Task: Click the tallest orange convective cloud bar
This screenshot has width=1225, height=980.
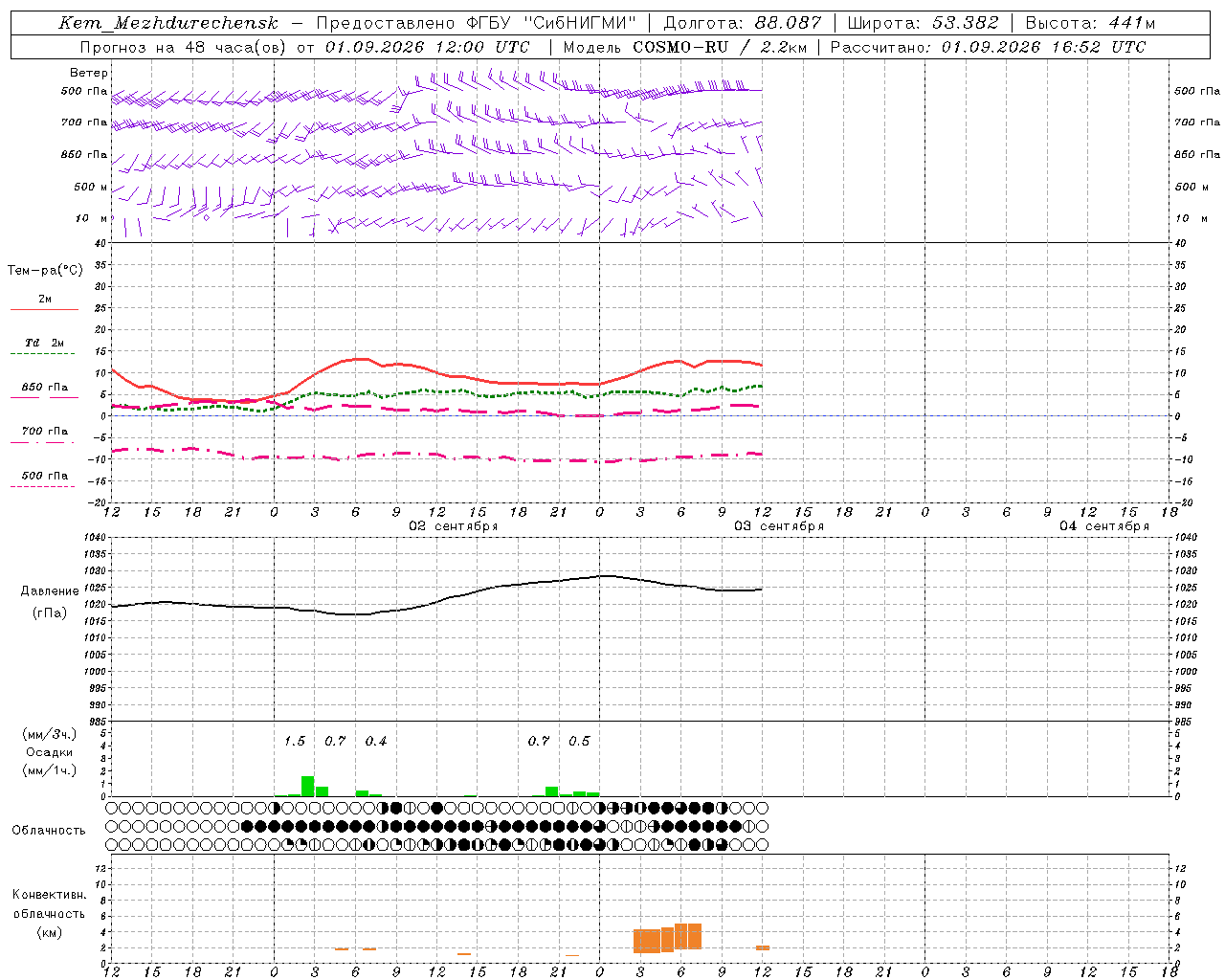Action: click(688, 936)
